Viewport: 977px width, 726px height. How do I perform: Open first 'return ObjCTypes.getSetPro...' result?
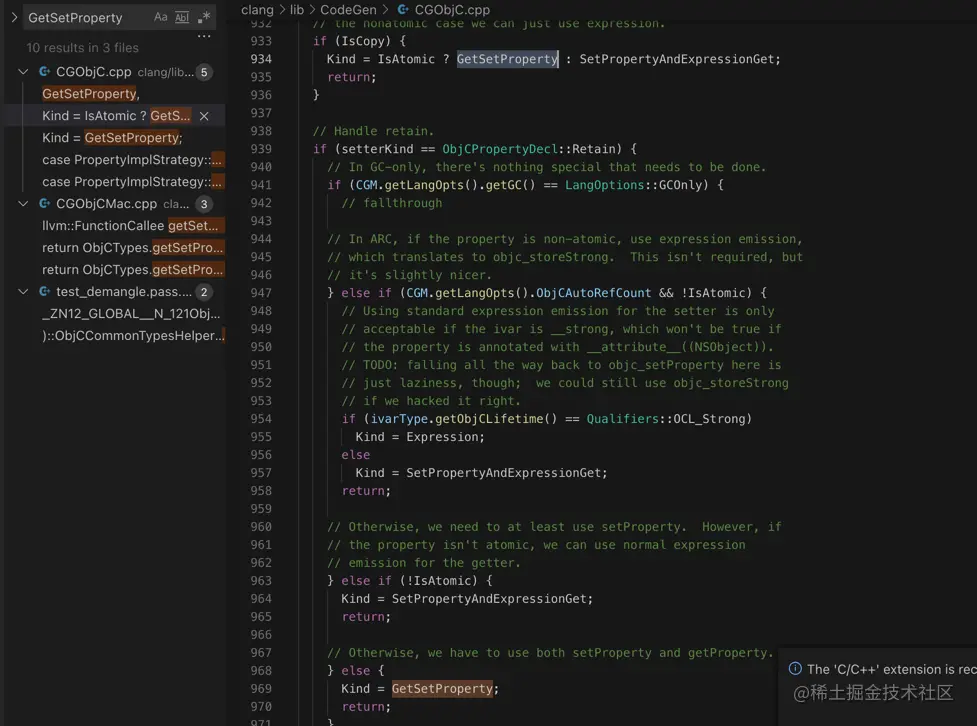(x=115, y=248)
